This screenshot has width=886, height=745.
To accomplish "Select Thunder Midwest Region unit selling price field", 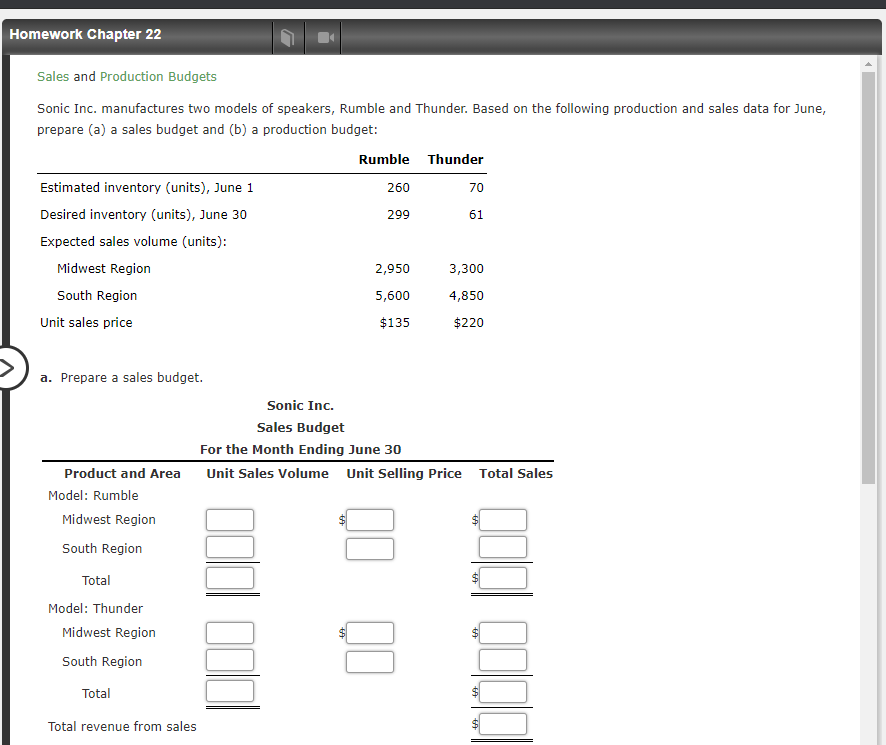I will point(370,633).
